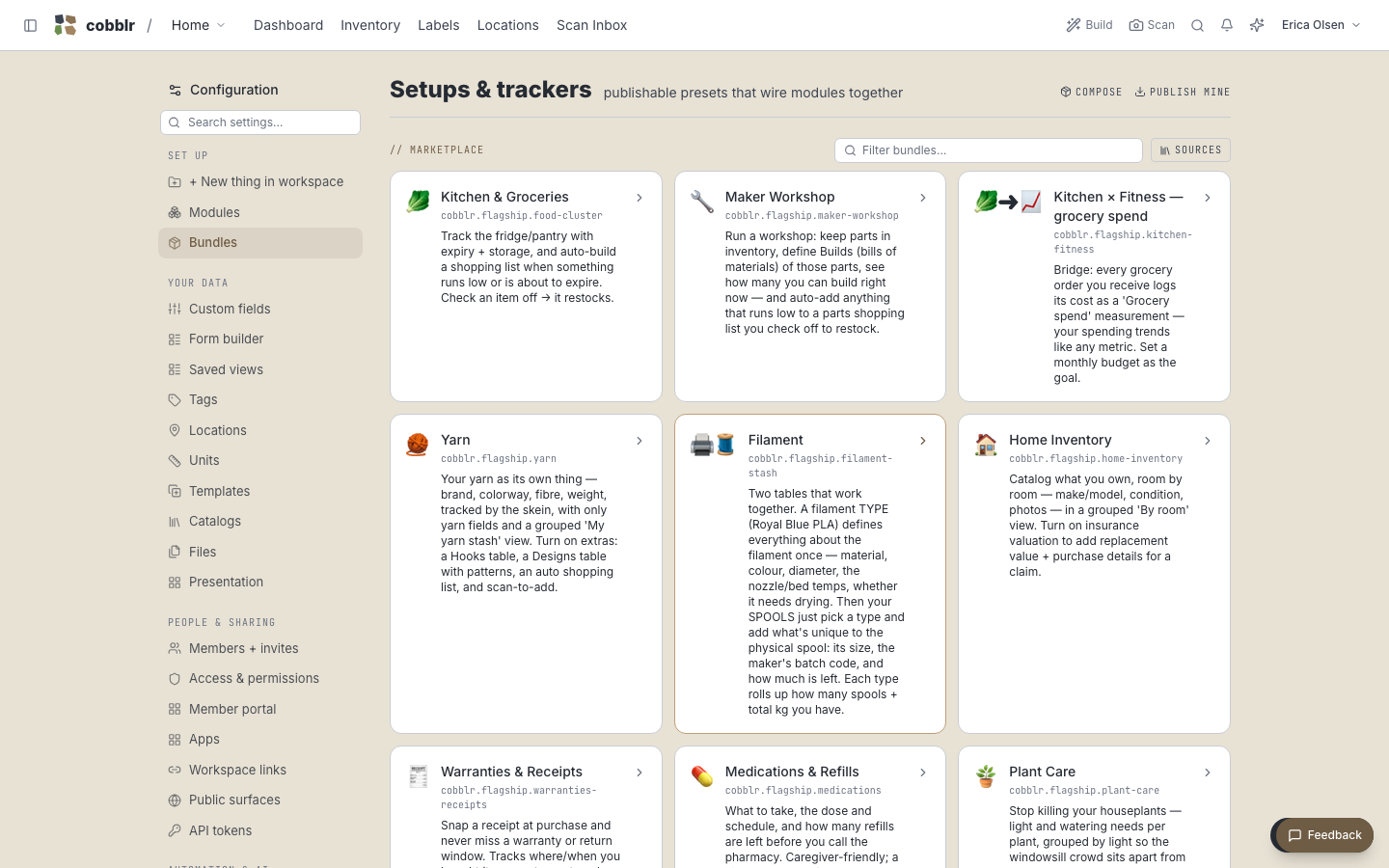The height and width of the screenshot is (868, 1389).
Task: Go to the Dashboard tab
Action: [x=288, y=25]
